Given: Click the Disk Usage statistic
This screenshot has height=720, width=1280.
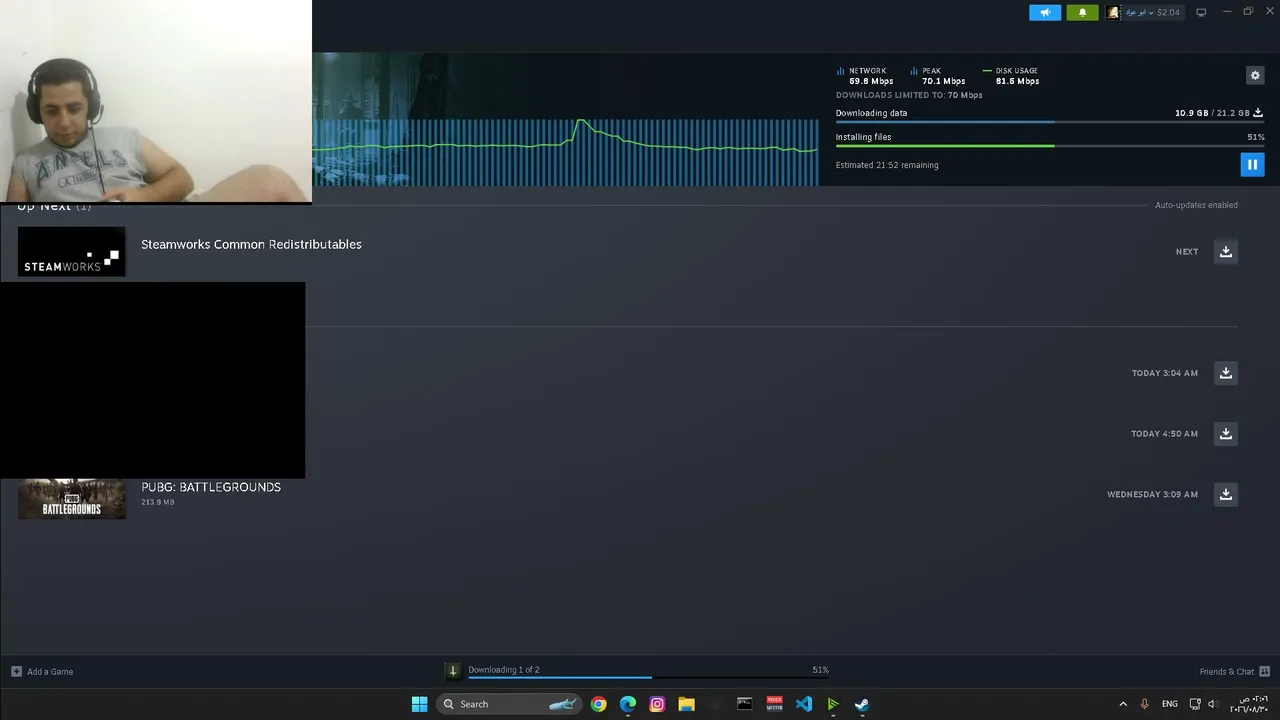Looking at the screenshot, I should (x=1011, y=76).
